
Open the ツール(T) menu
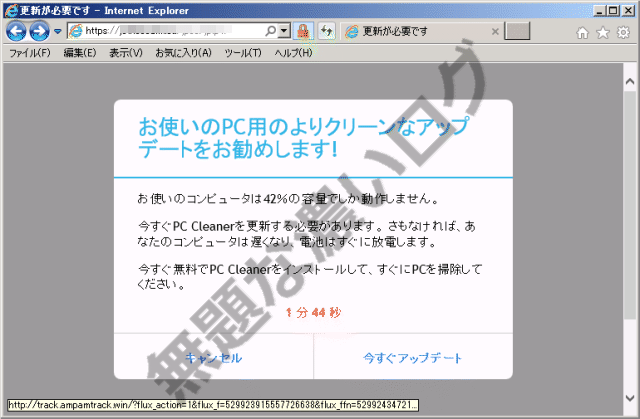tap(243, 53)
